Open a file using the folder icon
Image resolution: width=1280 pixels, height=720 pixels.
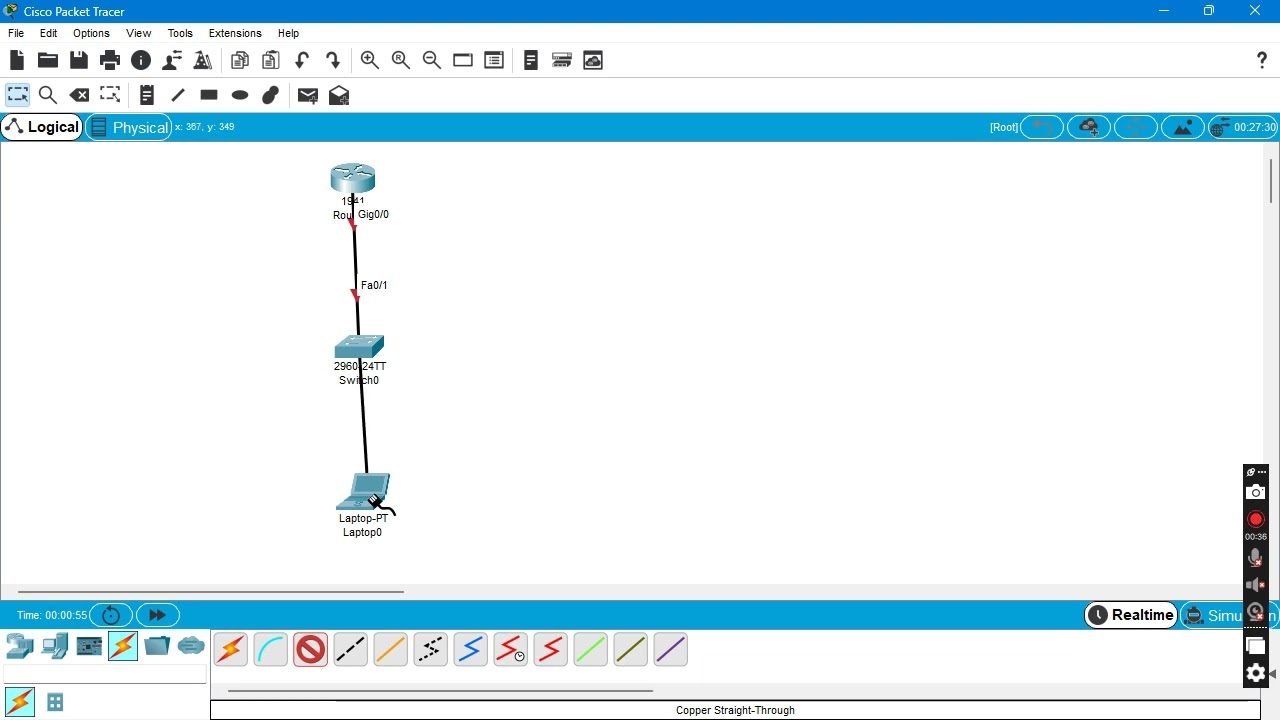pos(47,60)
